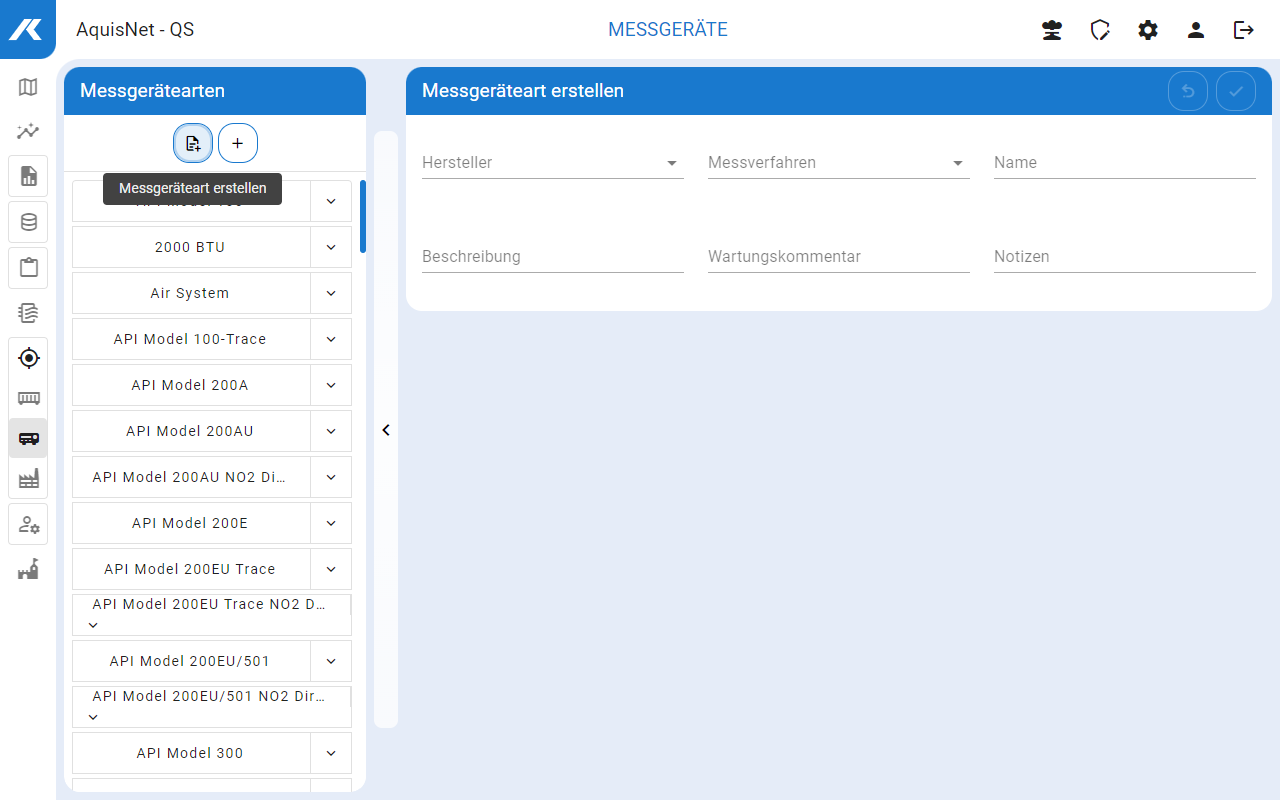This screenshot has width=1280, height=800.
Task: Open the user profile icon
Action: click(x=1196, y=30)
